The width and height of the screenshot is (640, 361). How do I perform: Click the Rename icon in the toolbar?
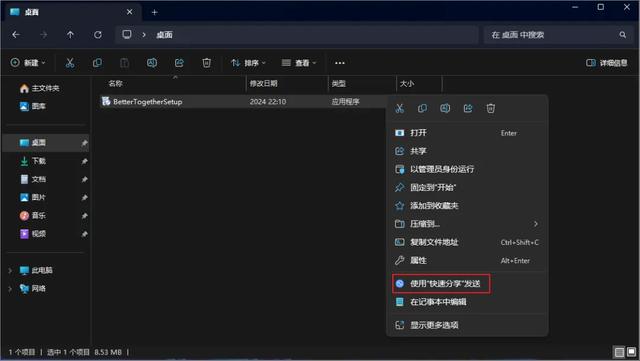coord(152,63)
